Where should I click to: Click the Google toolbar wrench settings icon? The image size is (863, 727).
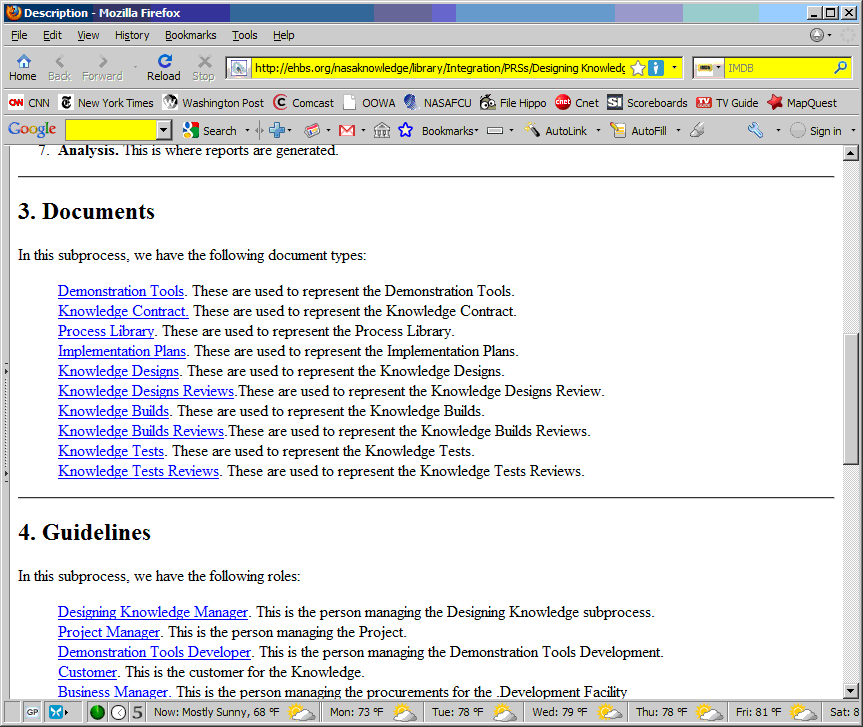click(x=756, y=130)
